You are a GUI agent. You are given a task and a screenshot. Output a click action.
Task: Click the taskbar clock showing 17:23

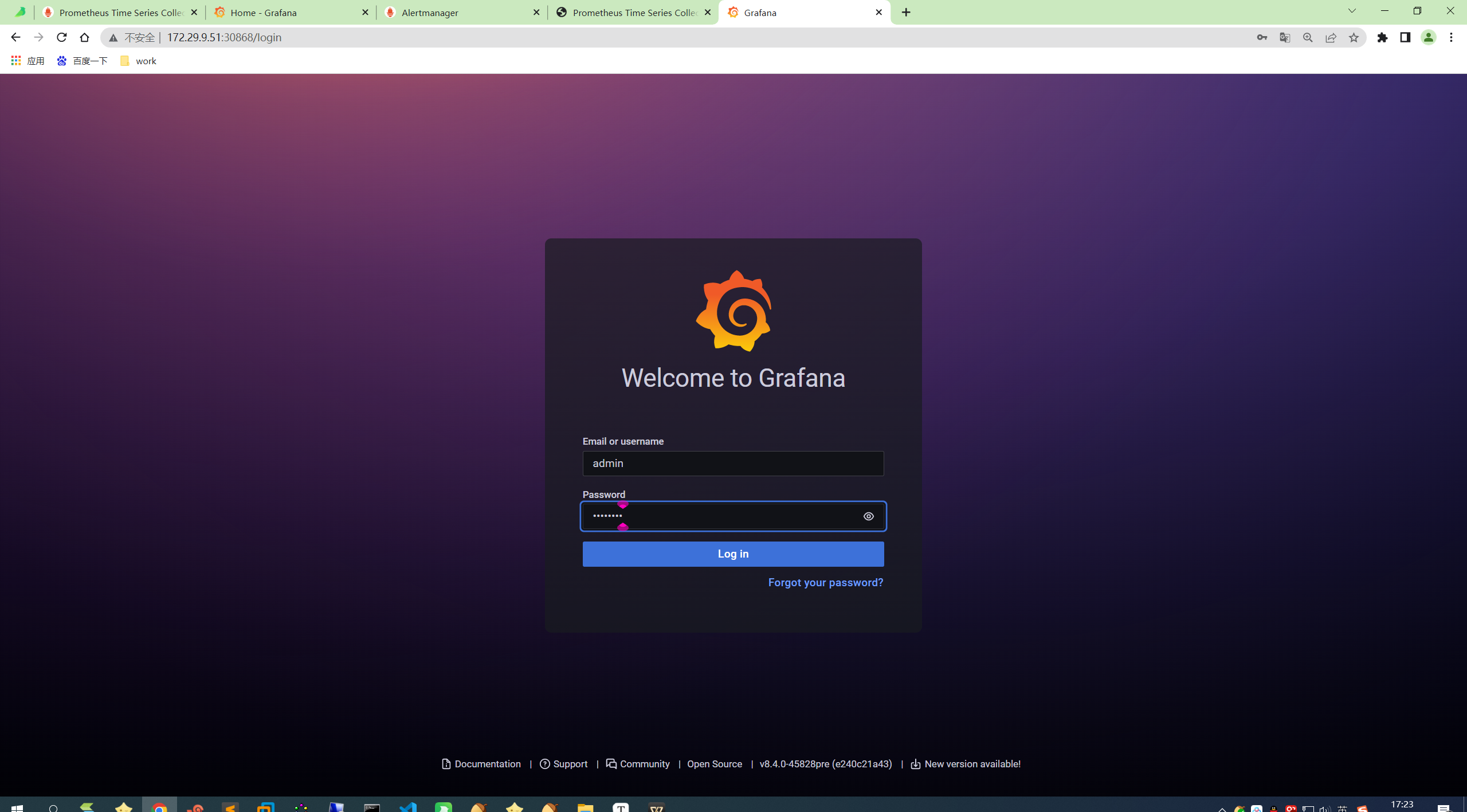pos(1402,805)
